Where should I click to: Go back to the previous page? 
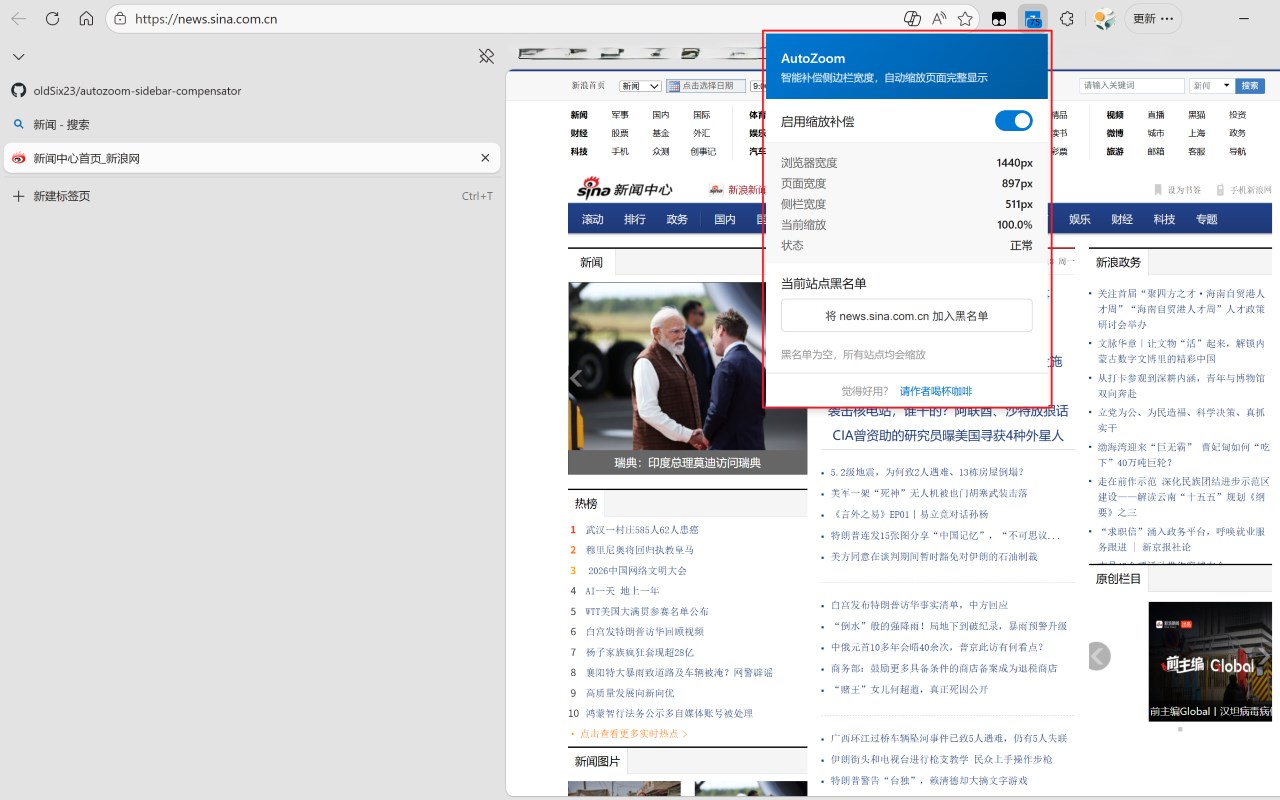19,19
